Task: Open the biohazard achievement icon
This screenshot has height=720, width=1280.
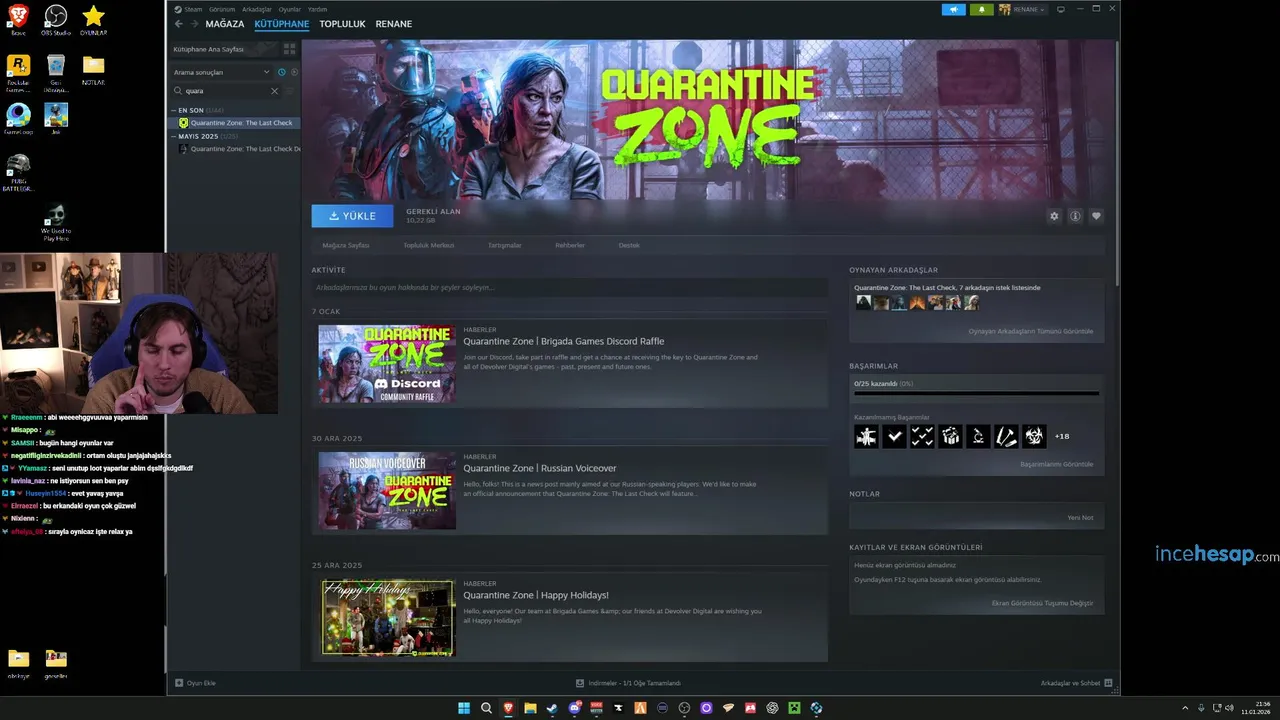Action: pos(1034,436)
